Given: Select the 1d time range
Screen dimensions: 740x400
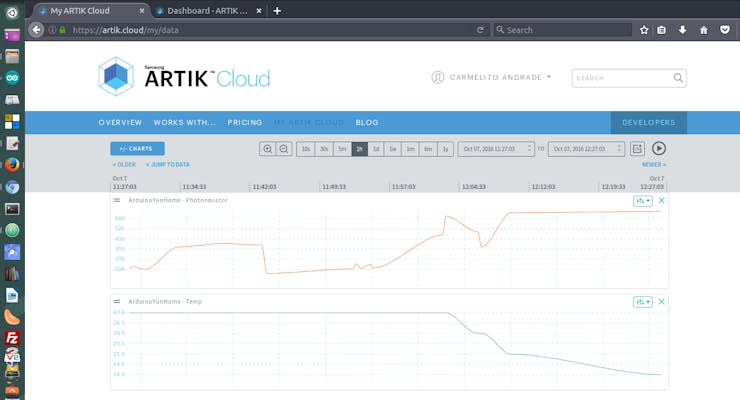Looking at the screenshot, I should point(376,149).
